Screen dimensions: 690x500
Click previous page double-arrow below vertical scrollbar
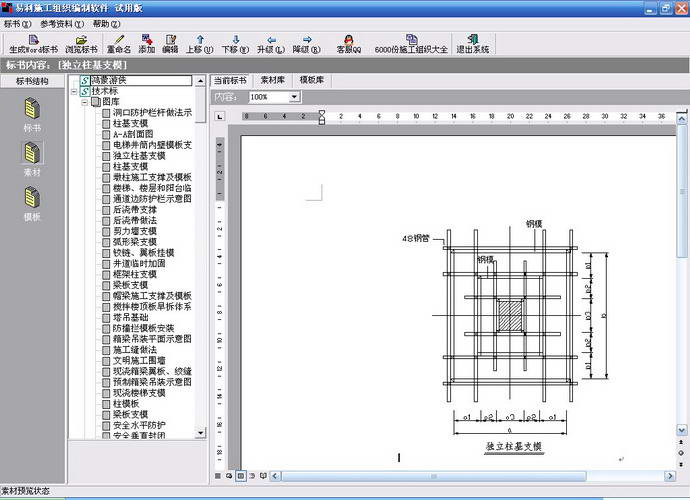[681, 442]
